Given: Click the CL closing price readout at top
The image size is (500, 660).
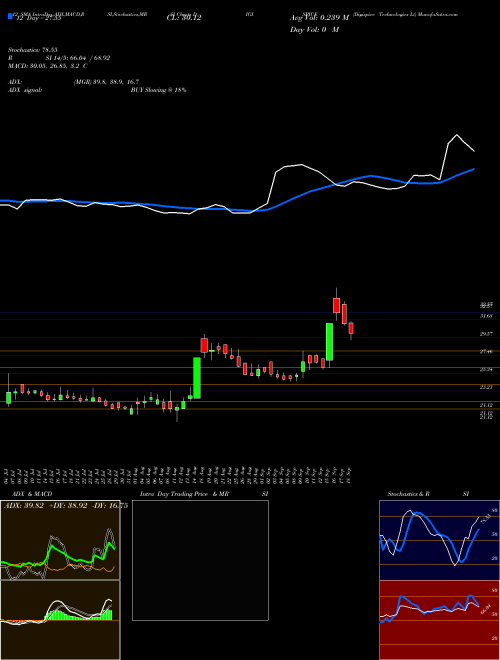Looking at the screenshot, I should coord(184,18).
